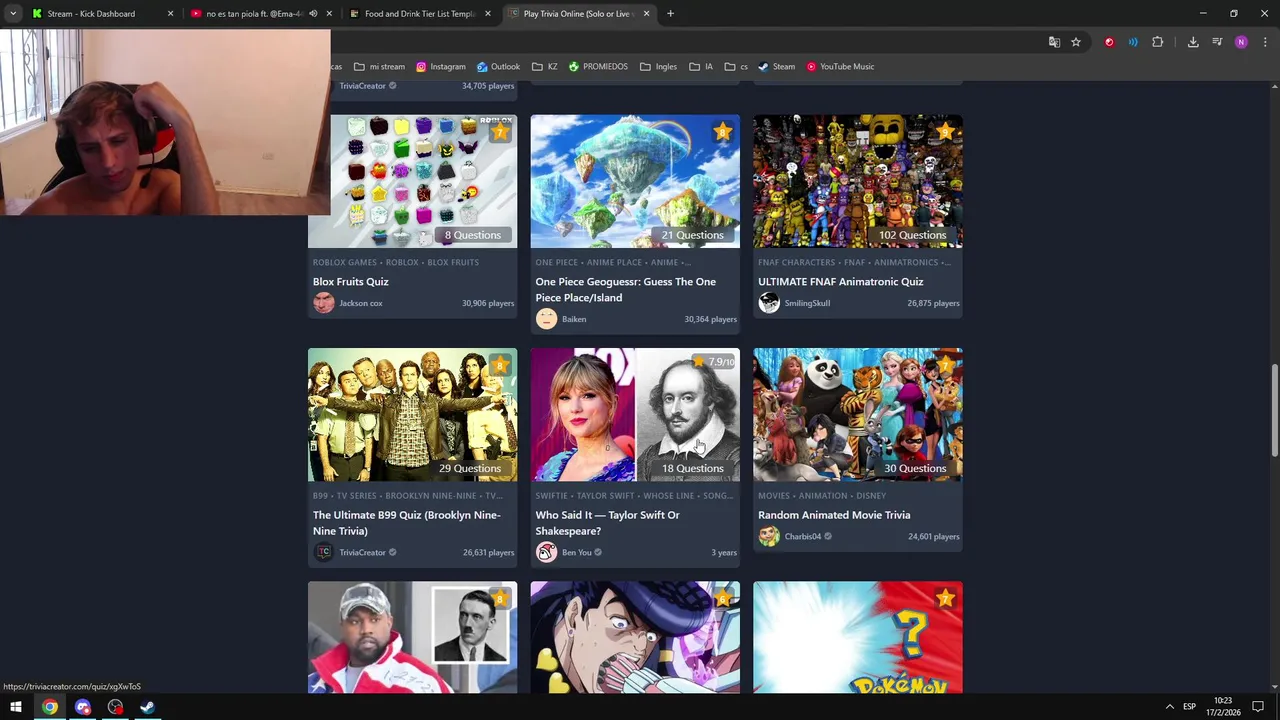Open the YouTube Music bookmark
1280x720 pixels.
coord(840,66)
